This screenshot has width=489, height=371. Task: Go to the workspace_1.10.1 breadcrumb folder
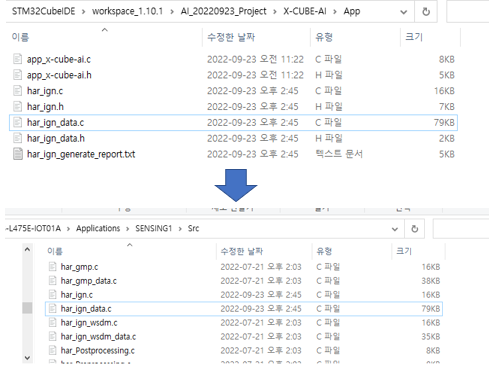click(x=127, y=11)
